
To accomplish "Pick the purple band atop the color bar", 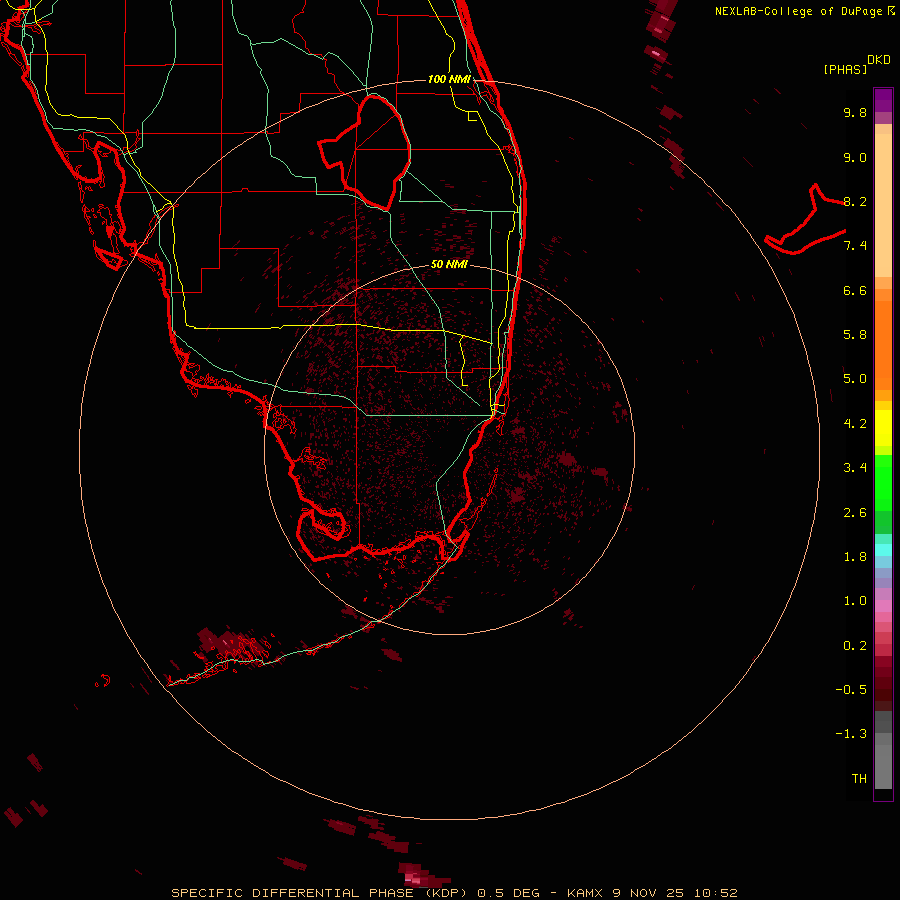I will pos(883,100).
